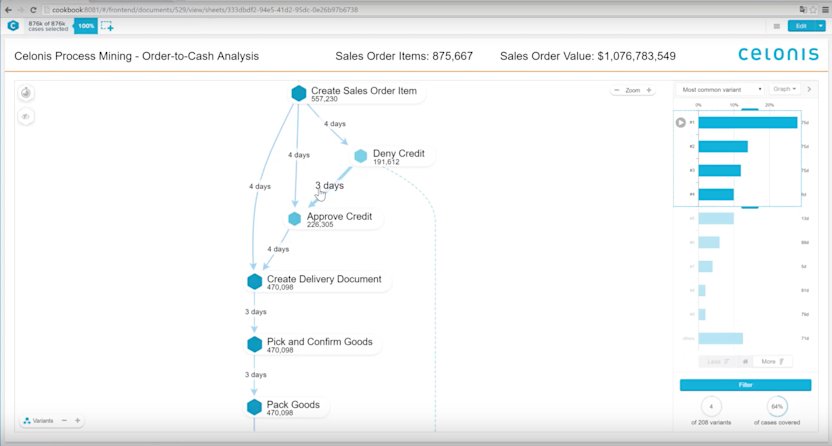The height and width of the screenshot is (446, 832).
Task: Click the '3 days' Deny-to-Approve edge label
Action: (x=330, y=186)
